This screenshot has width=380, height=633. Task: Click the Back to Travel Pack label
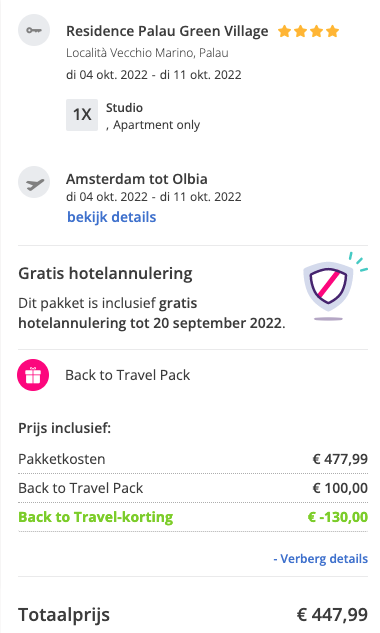[x=128, y=375]
